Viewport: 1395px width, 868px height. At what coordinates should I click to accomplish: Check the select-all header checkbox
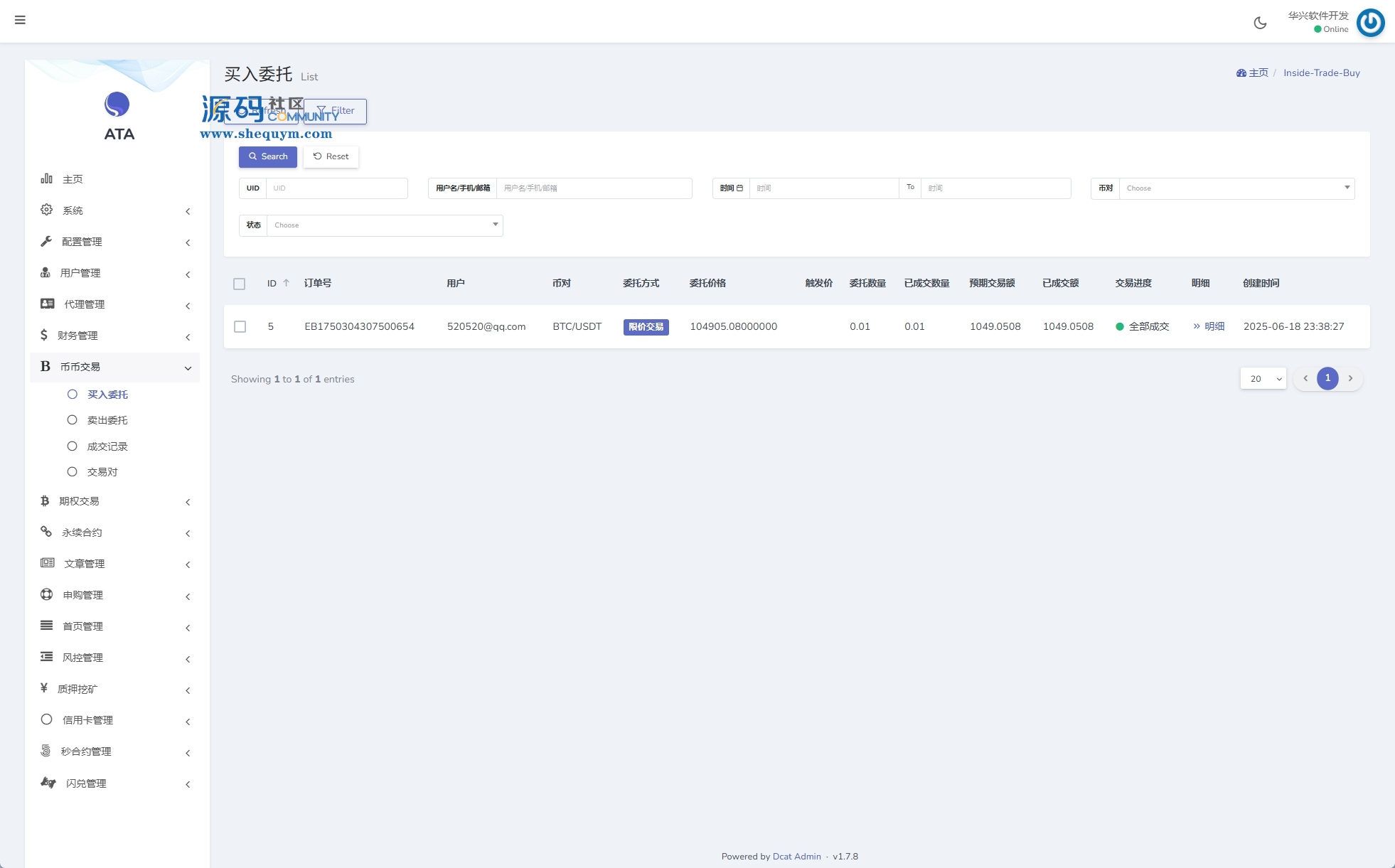pyautogui.click(x=240, y=284)
